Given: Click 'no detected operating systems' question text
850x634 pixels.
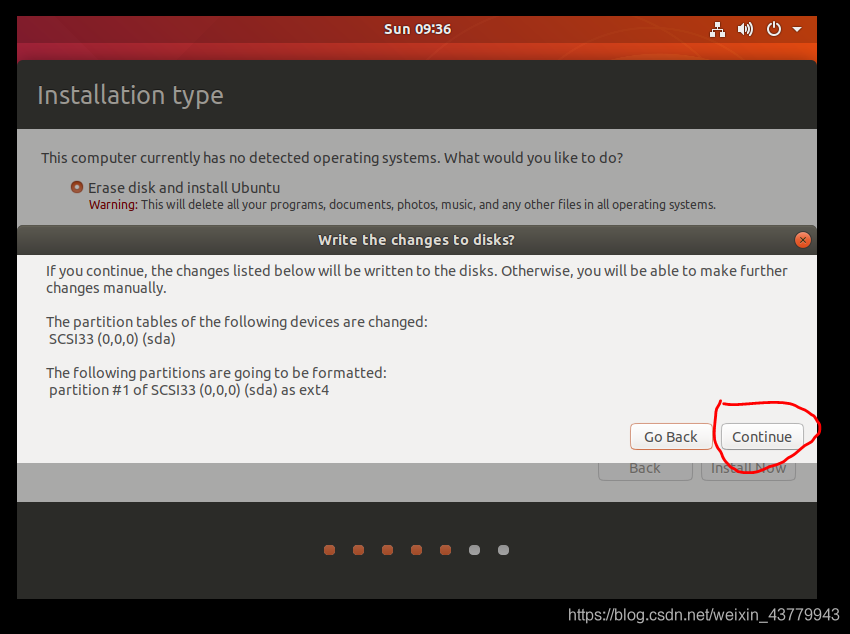Looking at the screenshot, I should coord(332,158).
